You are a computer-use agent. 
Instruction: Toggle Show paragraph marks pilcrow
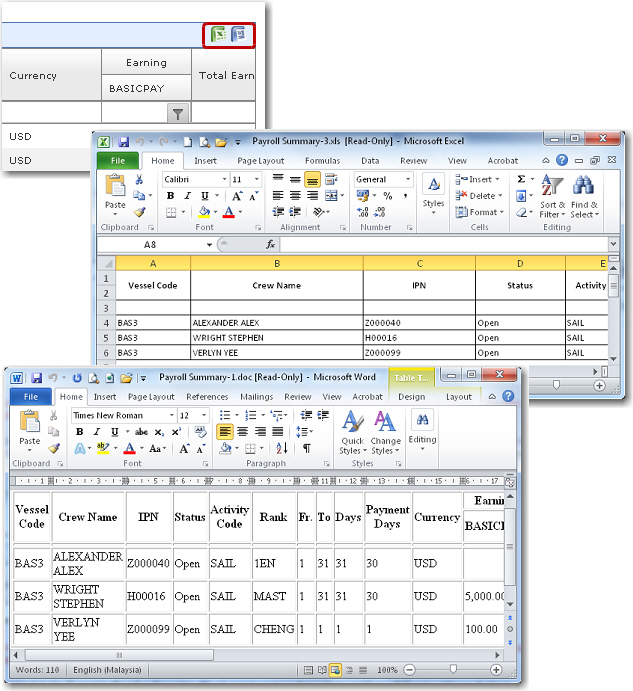tap(306, 449)
